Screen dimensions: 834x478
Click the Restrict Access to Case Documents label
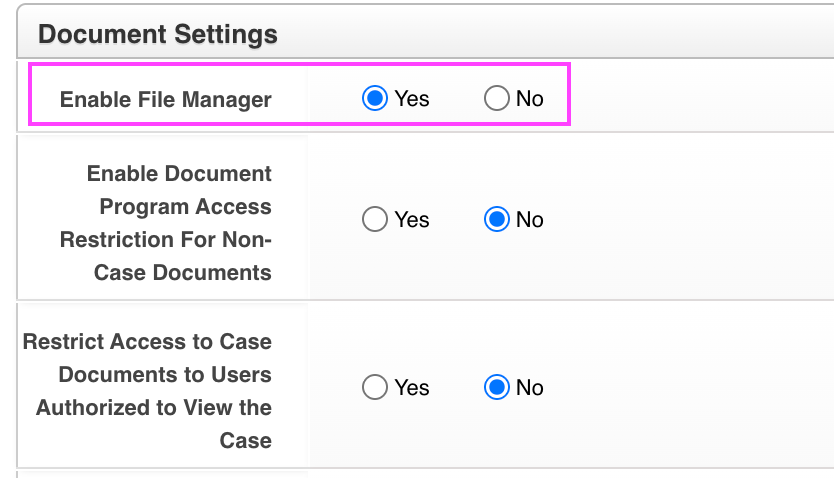coord(148,391)
